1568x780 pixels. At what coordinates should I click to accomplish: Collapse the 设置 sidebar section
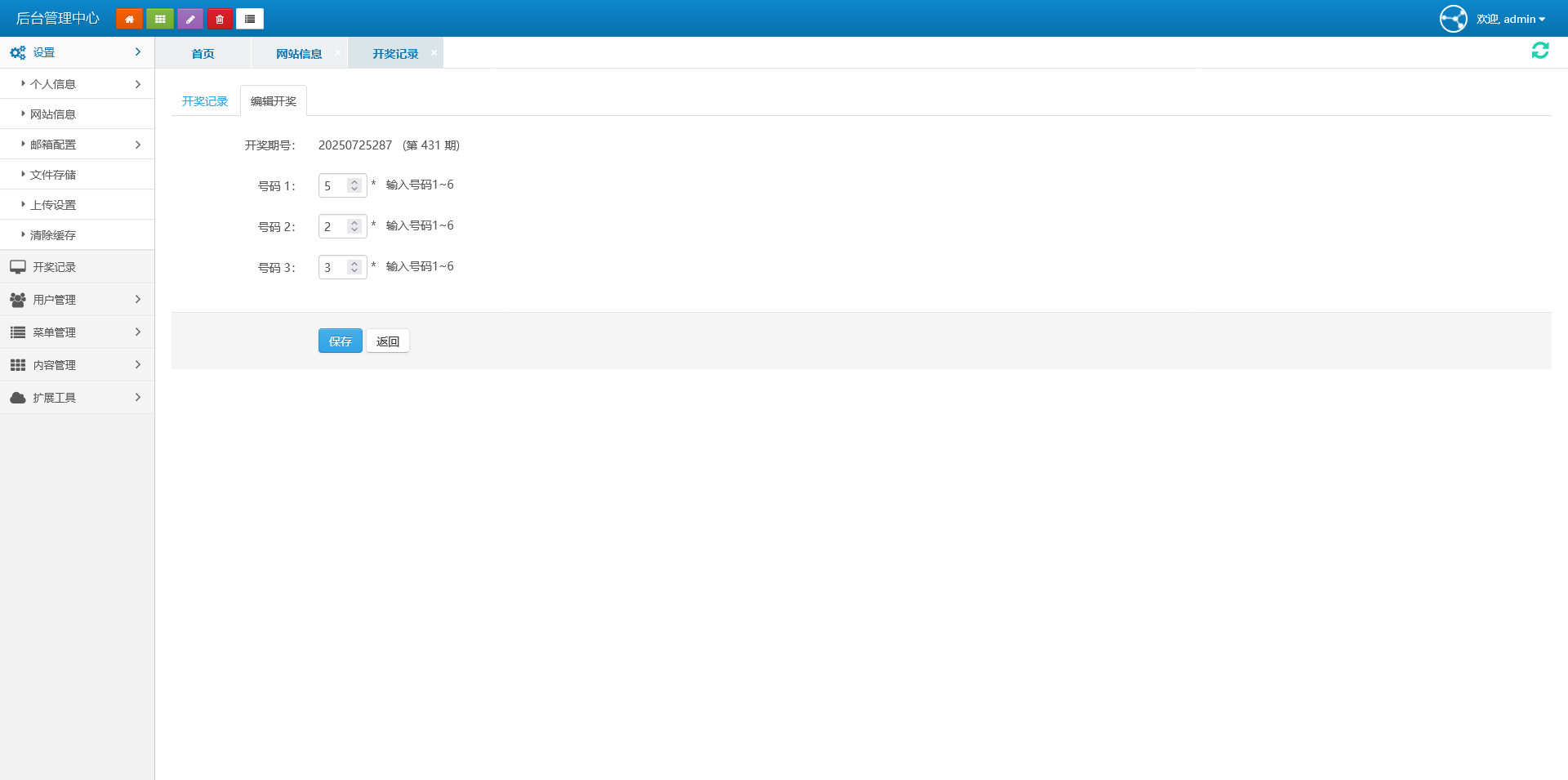[137, 52]
